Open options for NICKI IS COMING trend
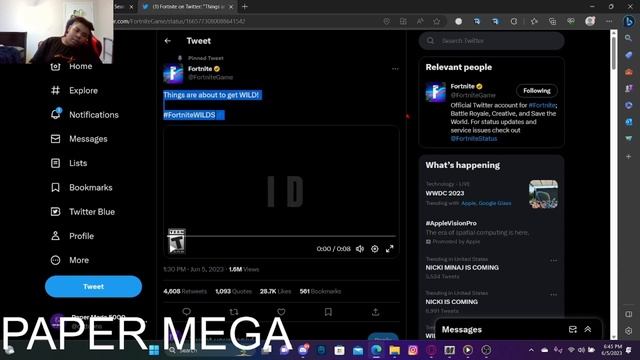640x360 pixels. pos(553,295)
